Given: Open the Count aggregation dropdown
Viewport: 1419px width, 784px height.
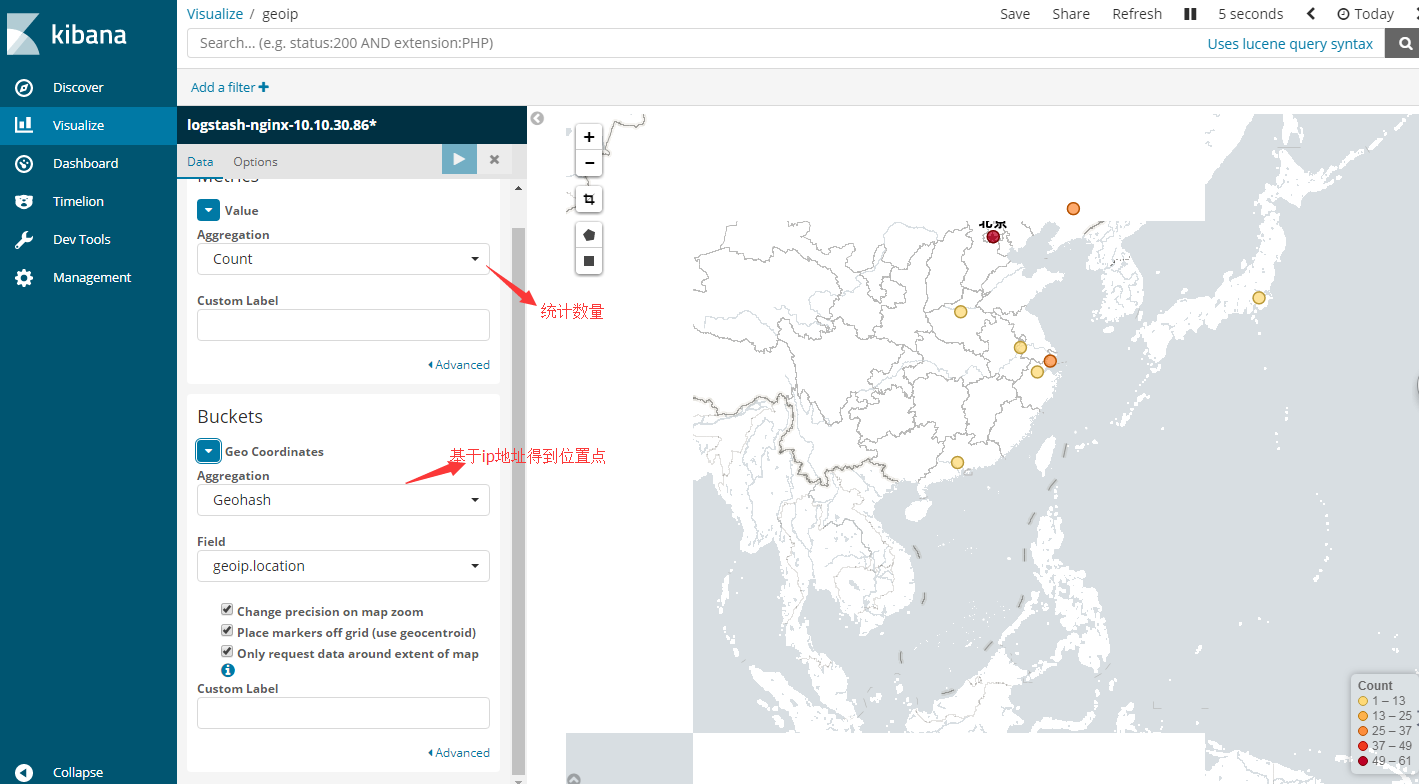Looking at the screenshot, I should tap(343, 259).
